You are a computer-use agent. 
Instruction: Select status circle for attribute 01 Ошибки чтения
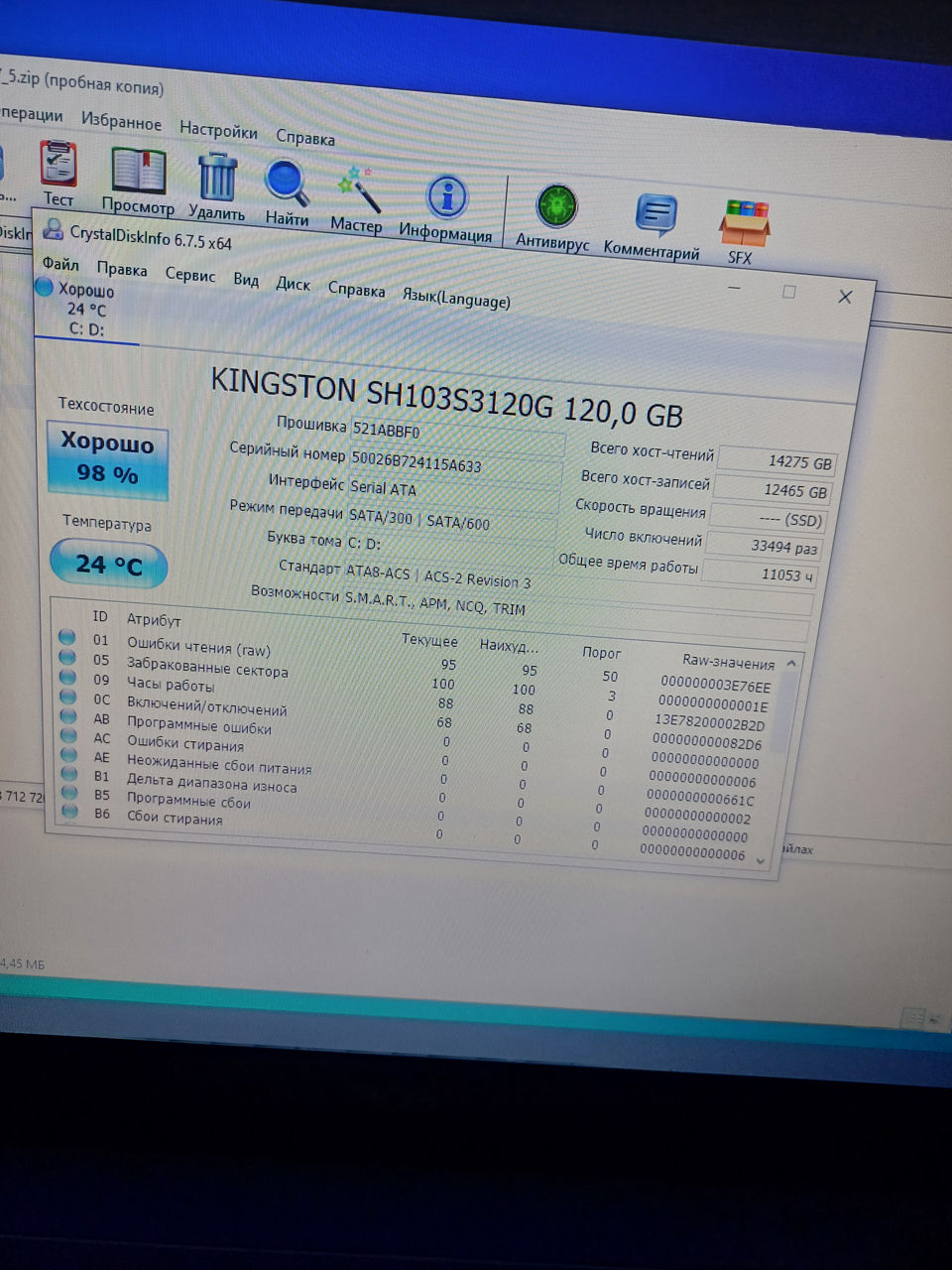(67, 636)
